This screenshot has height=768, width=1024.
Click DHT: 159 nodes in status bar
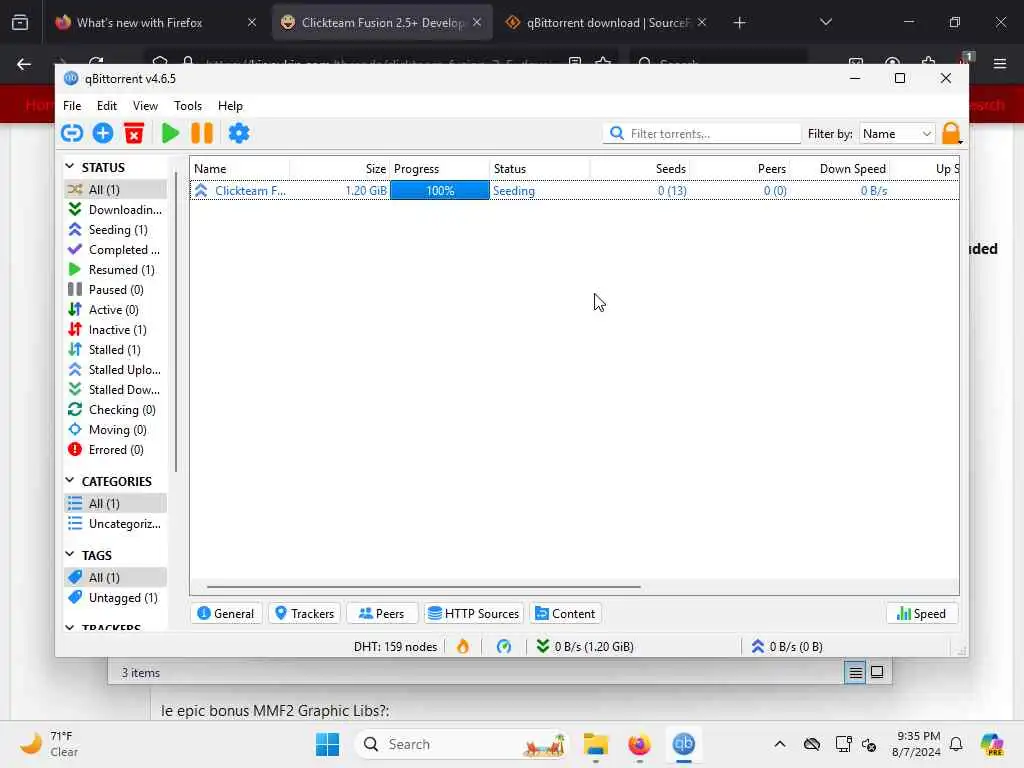pos(395,647)
